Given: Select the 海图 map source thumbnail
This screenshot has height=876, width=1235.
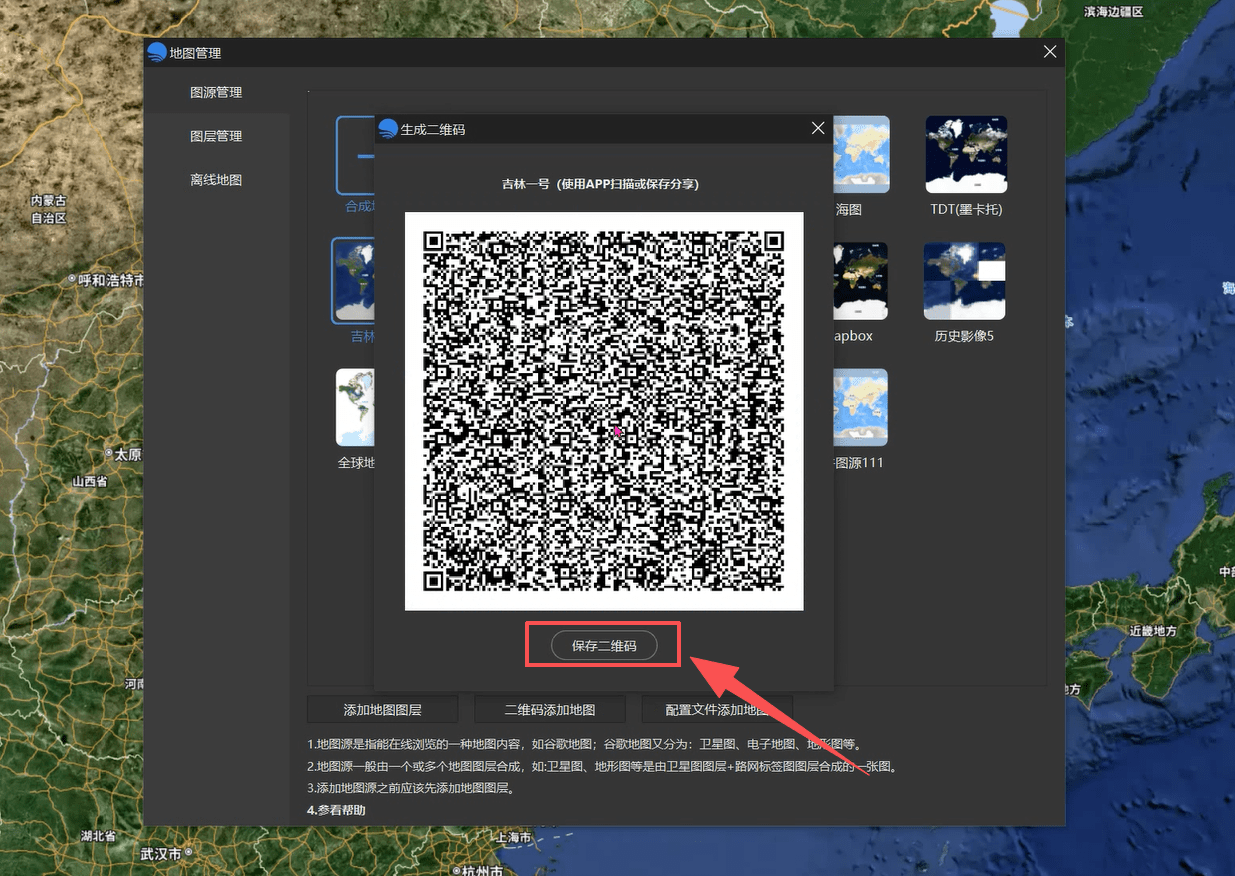Looking at the screenshot, I should pos(861,154).
